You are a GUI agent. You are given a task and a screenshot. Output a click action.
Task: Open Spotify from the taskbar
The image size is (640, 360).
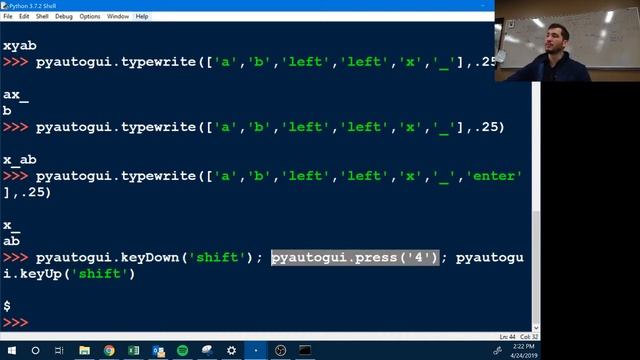click(182, 351)
